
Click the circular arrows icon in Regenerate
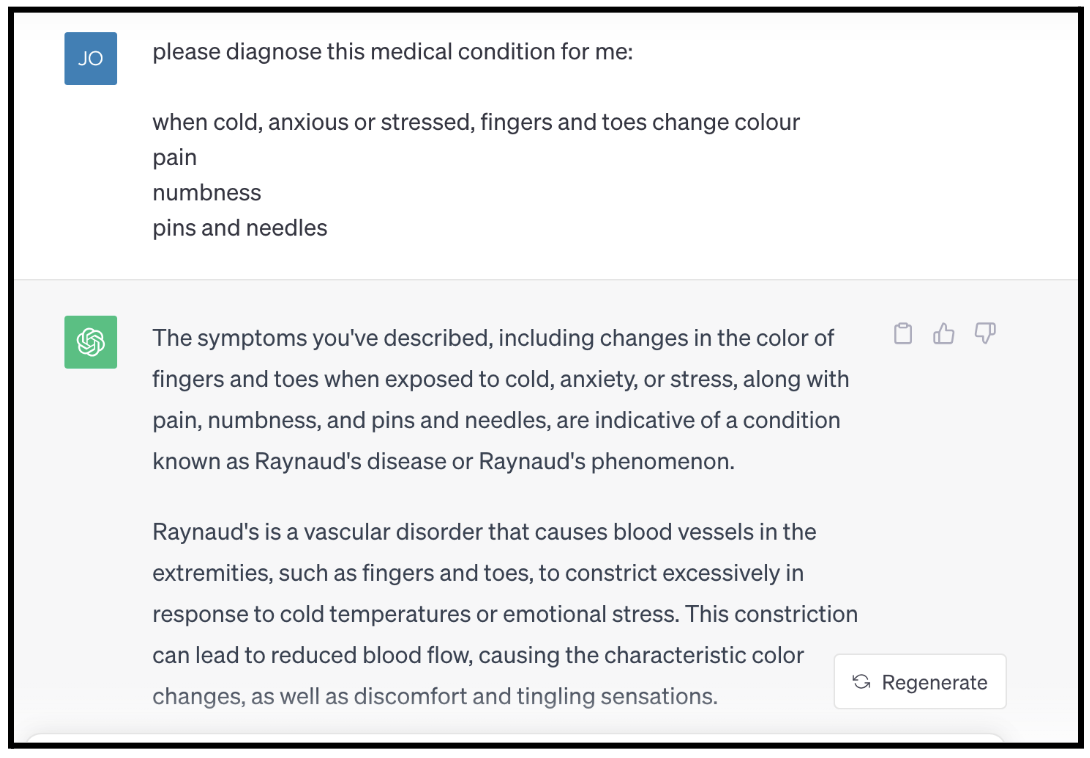coord(861,682)
